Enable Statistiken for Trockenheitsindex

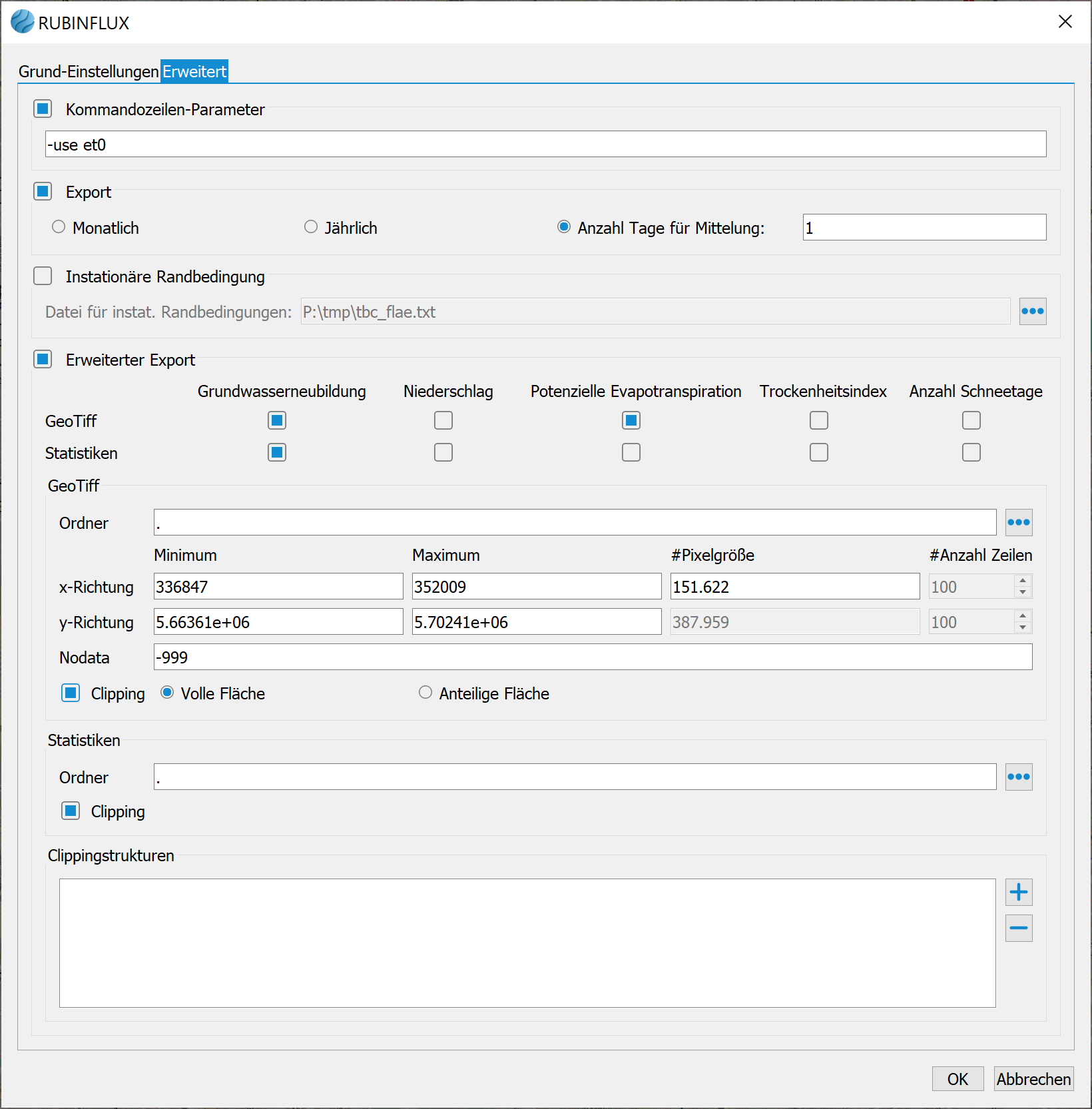[x=818, y=453]
